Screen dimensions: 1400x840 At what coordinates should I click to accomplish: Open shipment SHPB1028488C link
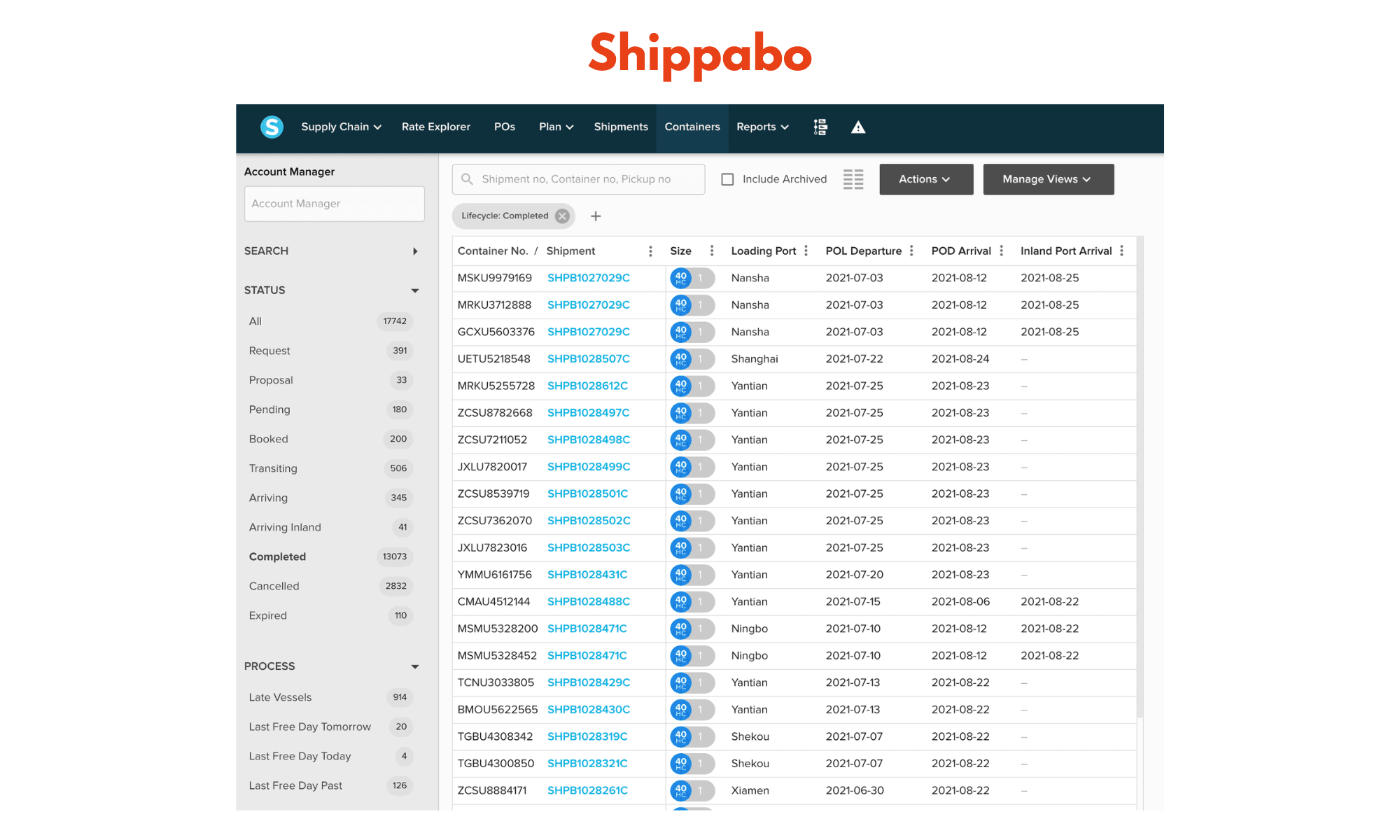click(588, 602)
